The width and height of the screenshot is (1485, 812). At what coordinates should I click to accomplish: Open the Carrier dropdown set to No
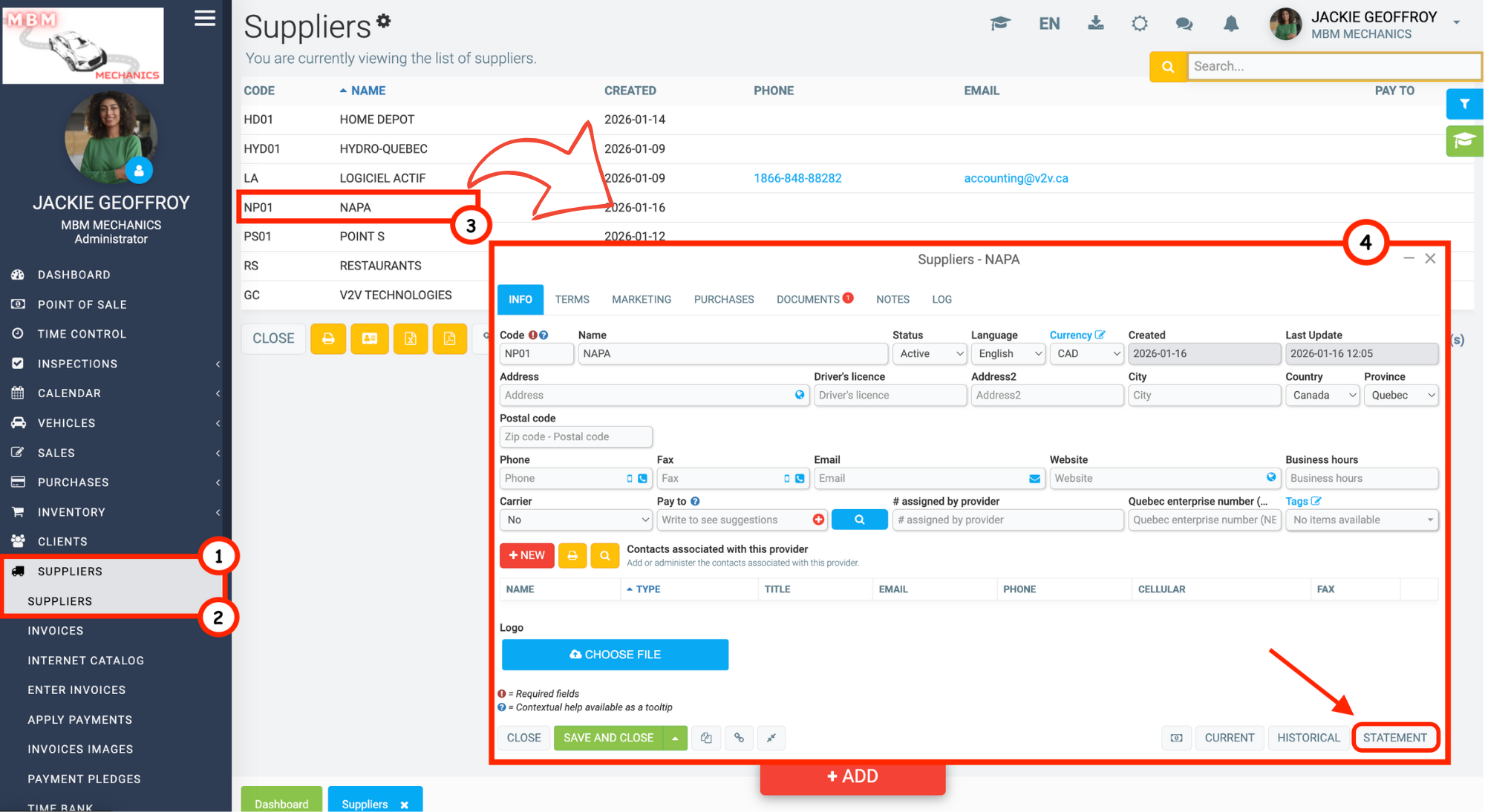[x=576, y=520]
